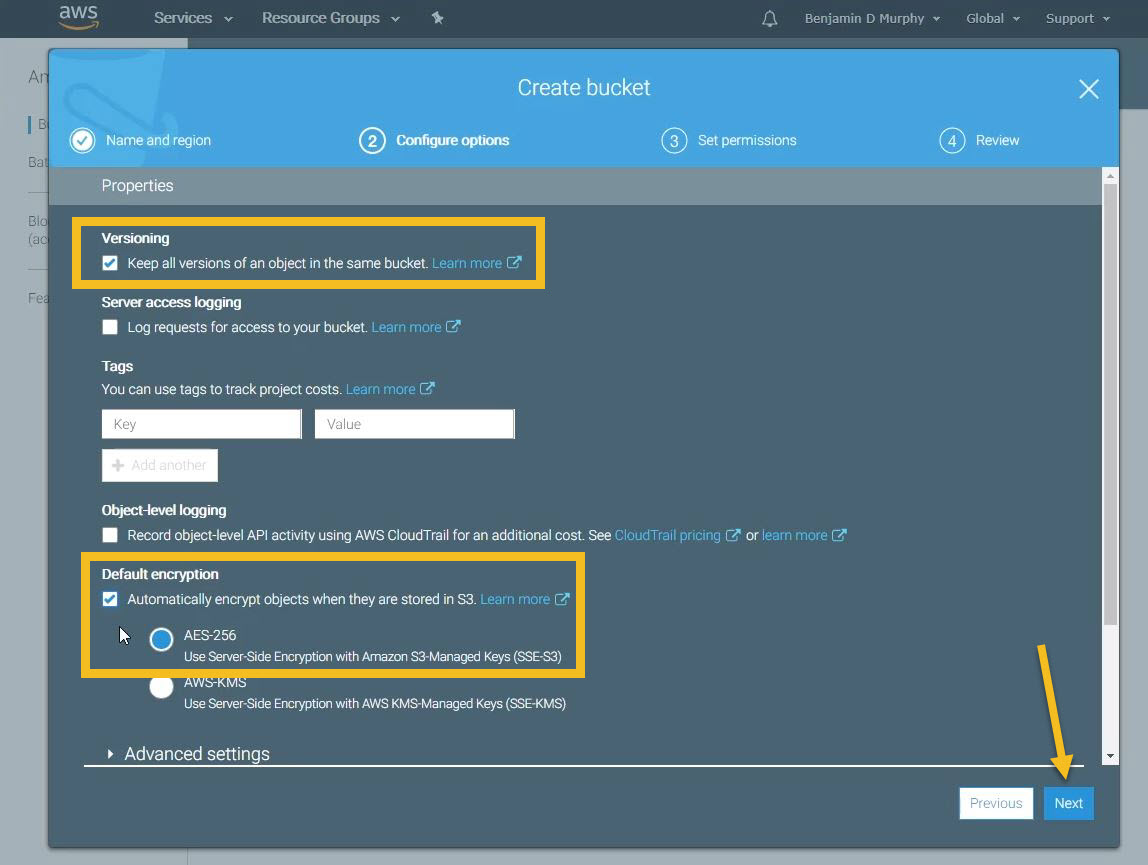Open CloudTrail pricing external-link icon
Image resolution: width=1148 pixels, height=865 pixels.
[733, 535]
